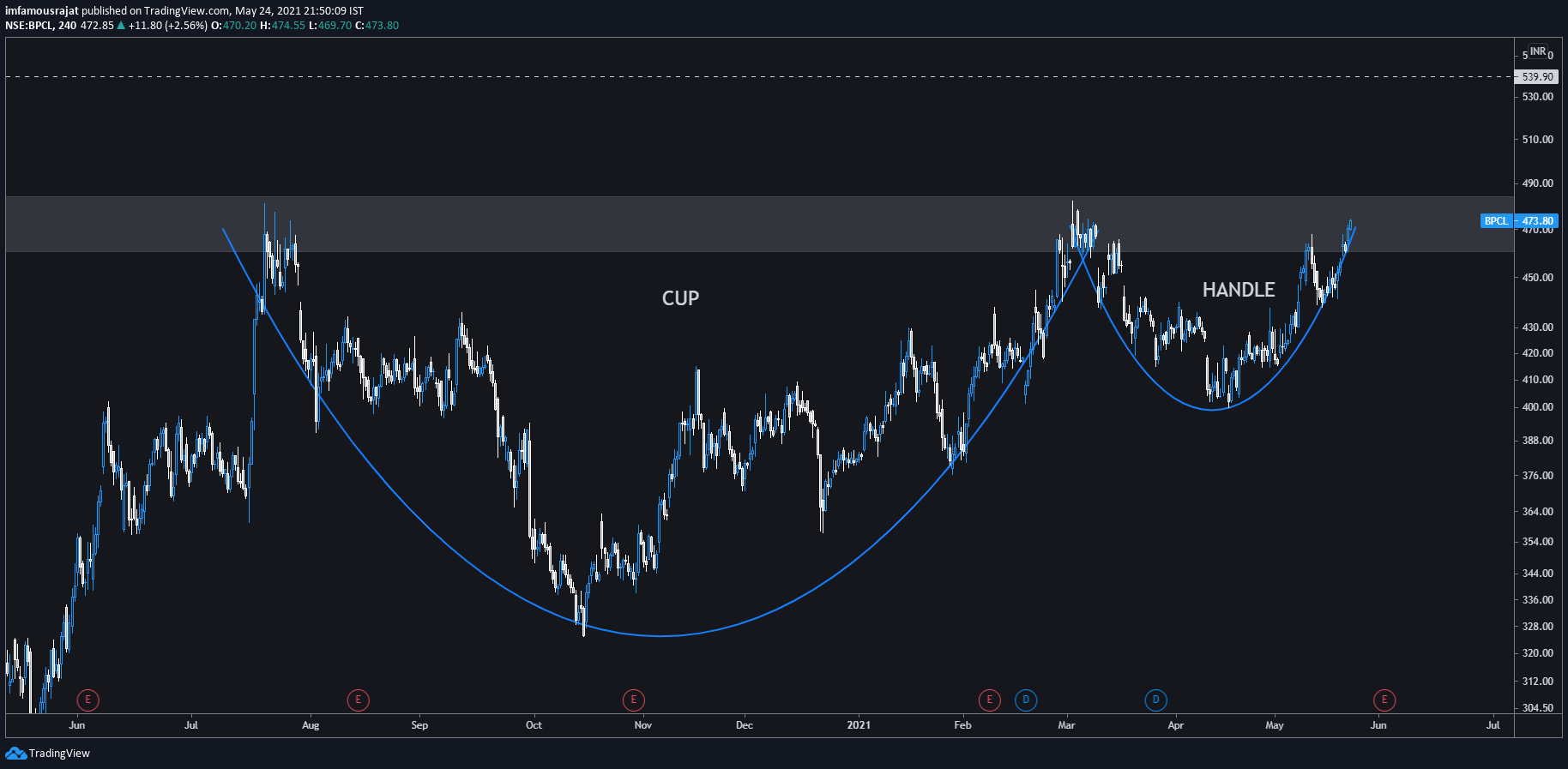Click the Sep label on the time axis
The width and height of the screenshot is (1568, 769).
[x=419, y=725]
